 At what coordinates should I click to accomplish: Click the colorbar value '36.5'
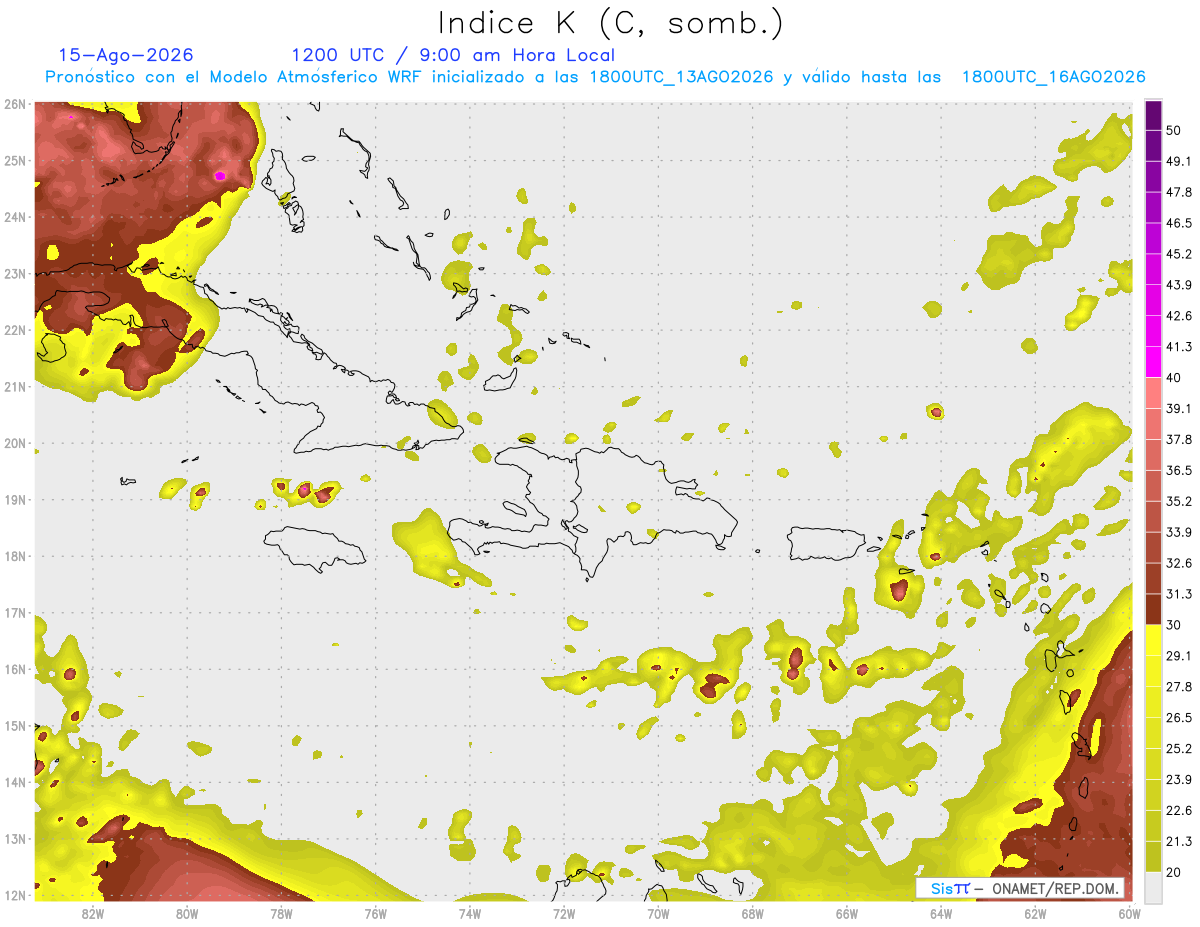coord(1178,470)
